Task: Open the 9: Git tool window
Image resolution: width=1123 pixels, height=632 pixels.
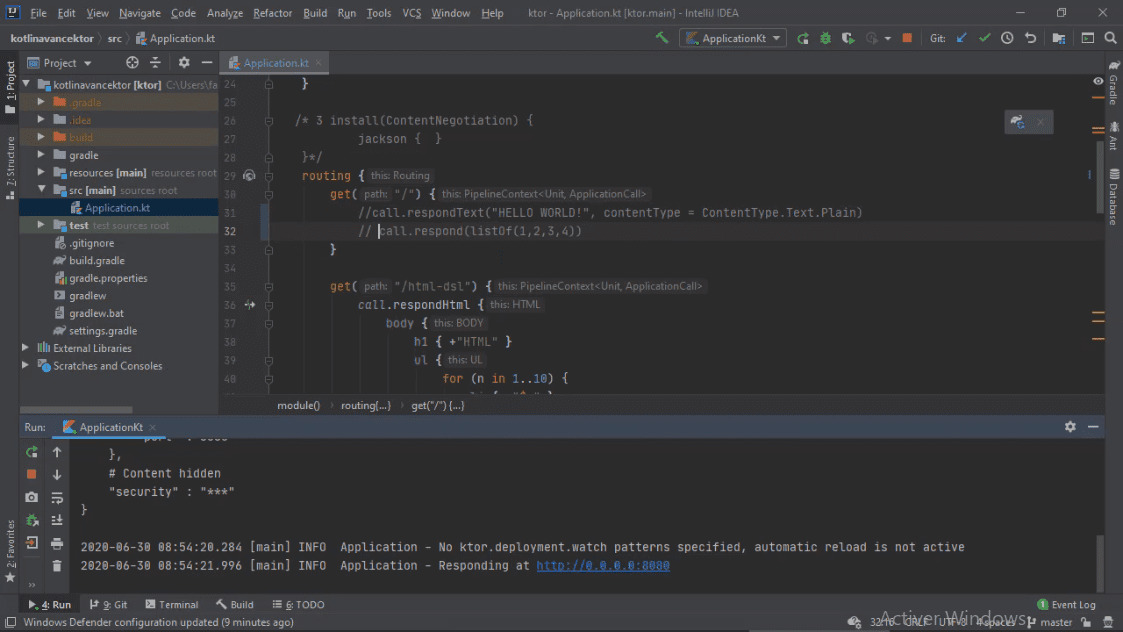Action: coord(109,605)
